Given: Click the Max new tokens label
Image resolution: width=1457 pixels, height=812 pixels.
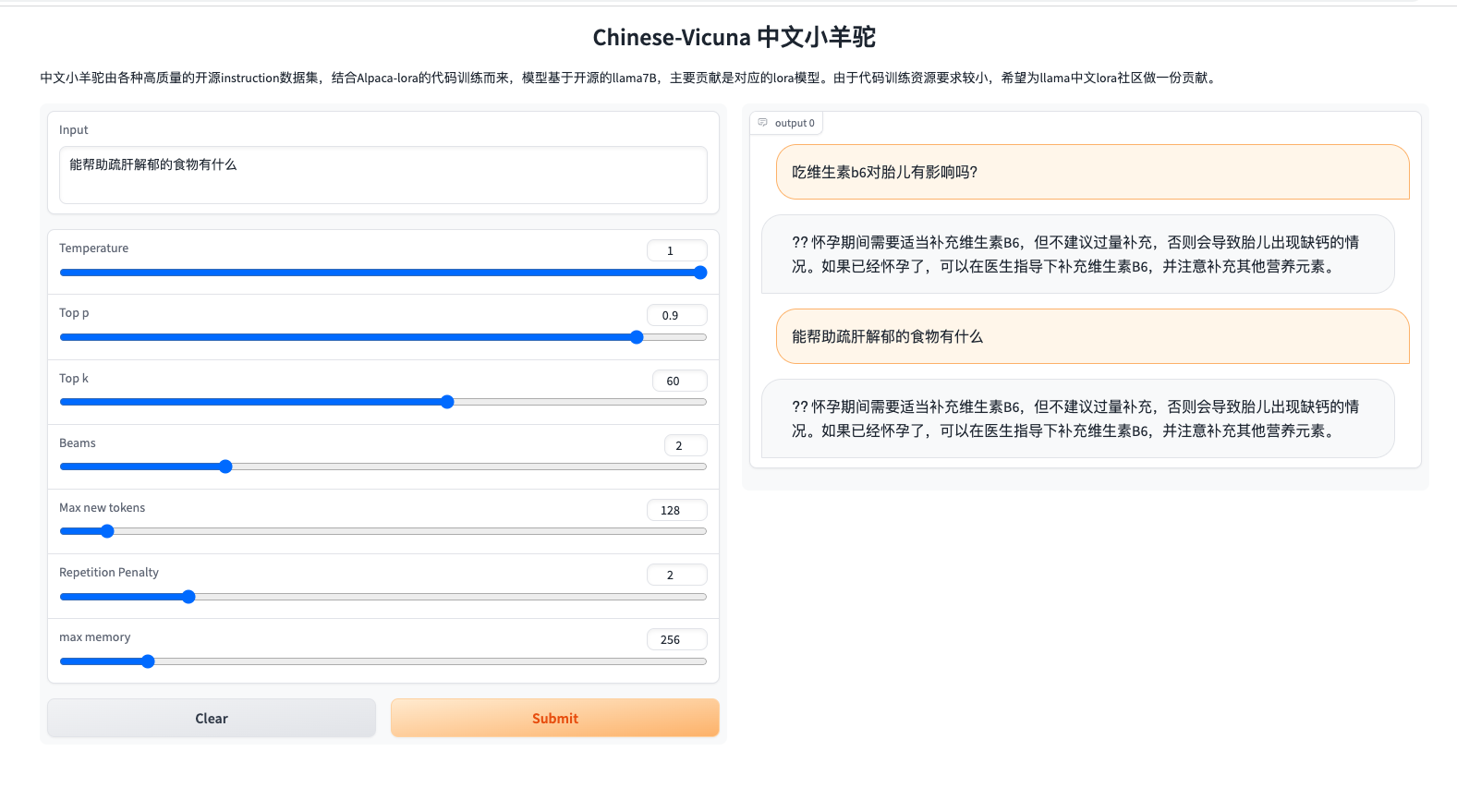Looking at the screenshot, I should point(102,507).
